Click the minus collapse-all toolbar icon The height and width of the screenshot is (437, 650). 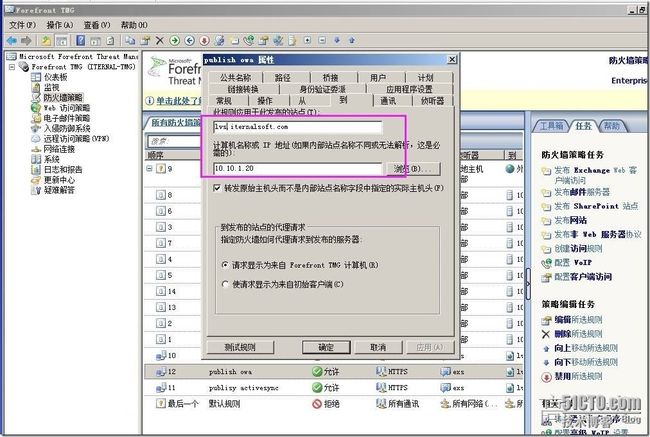point(322,40)
